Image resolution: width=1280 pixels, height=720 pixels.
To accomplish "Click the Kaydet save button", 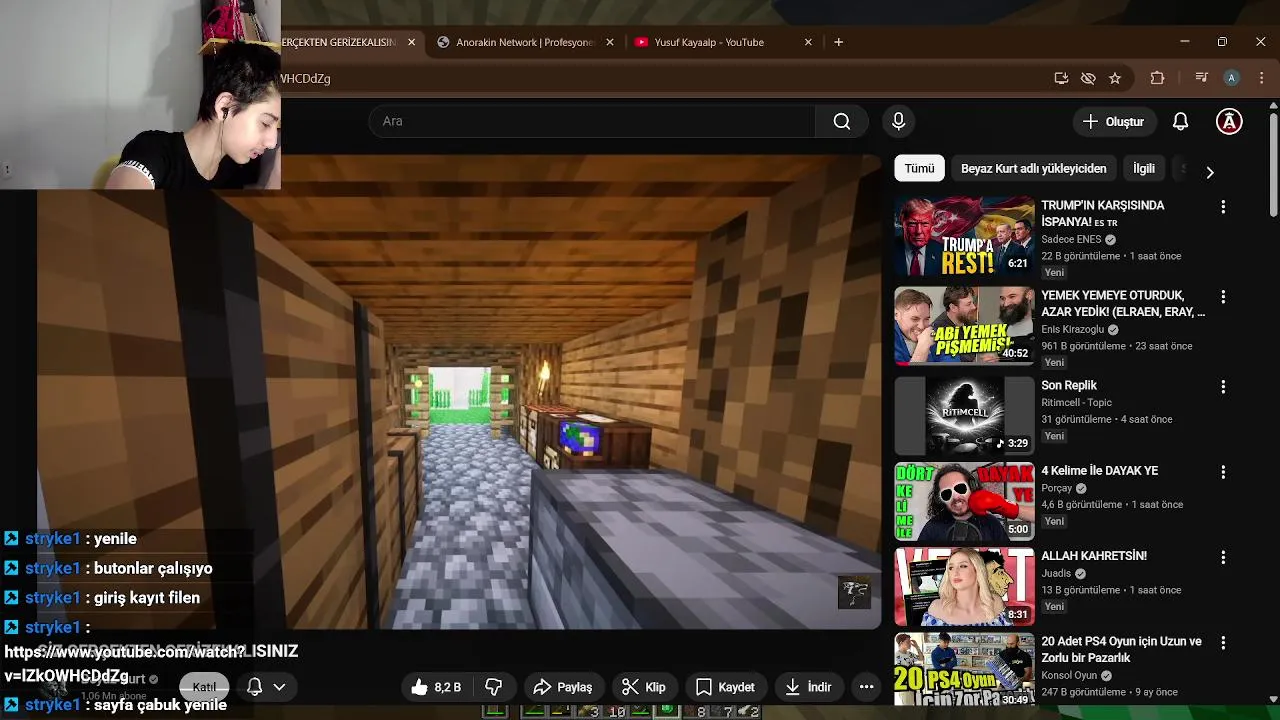I will pyautogui.click(x=725, y=687).
